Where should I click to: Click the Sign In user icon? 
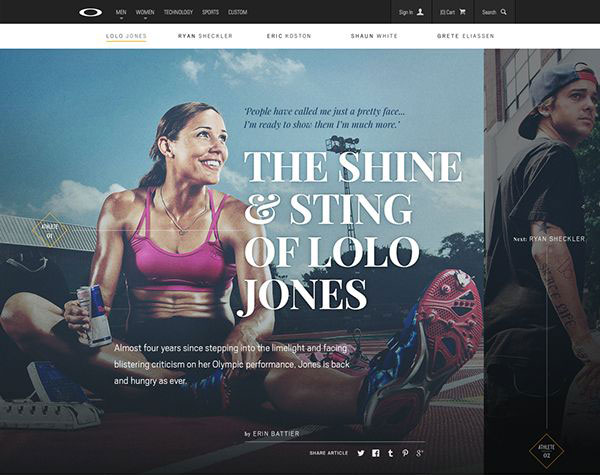point(420,12)
